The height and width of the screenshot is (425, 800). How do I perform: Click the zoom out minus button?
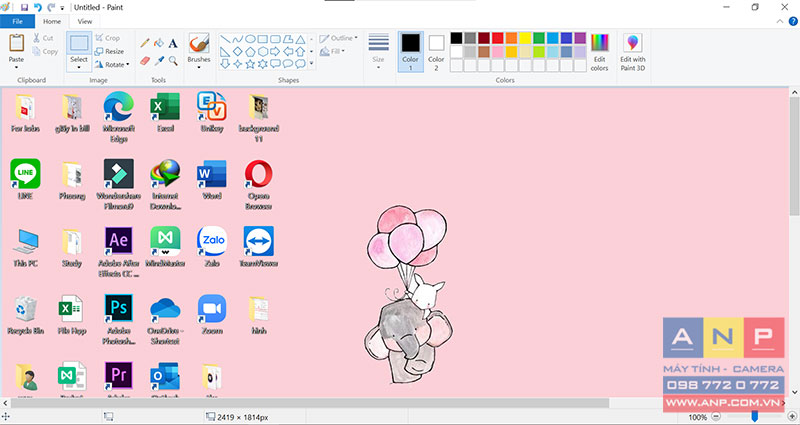click(716, 417)
